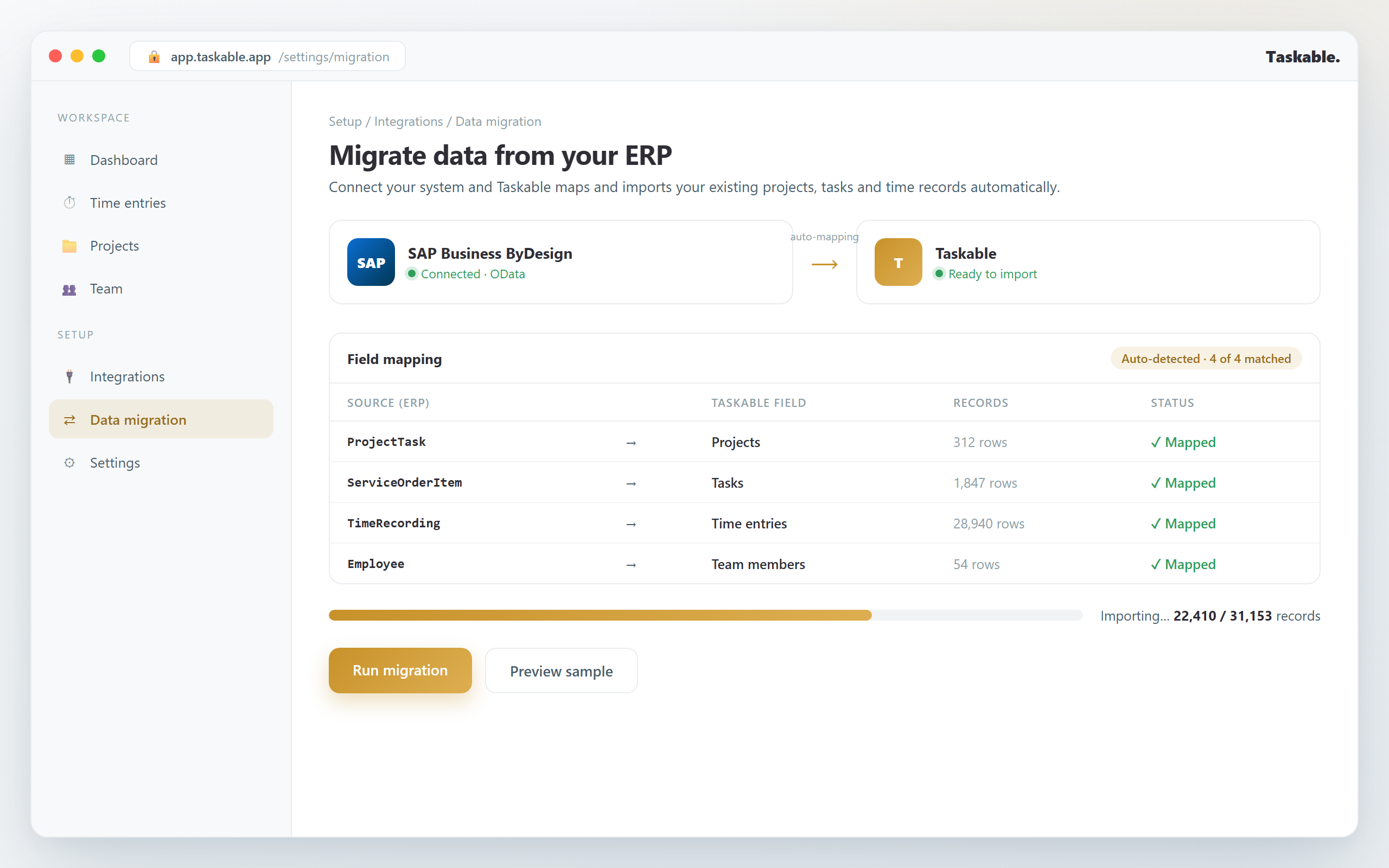
Task: Click the 28,940 rows record count
Action: pos(989,524)
